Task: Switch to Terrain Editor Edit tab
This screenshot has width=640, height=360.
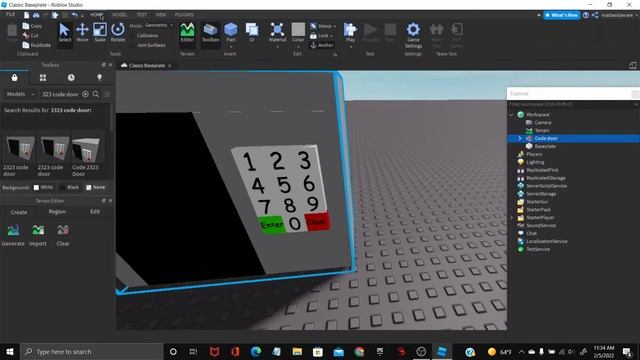Action: tap(95, 212)
